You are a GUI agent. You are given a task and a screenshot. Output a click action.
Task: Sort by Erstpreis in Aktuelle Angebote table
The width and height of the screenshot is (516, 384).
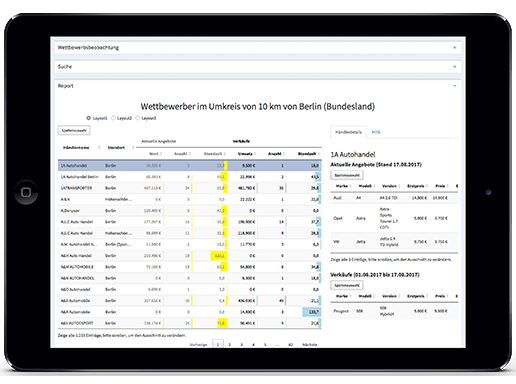coord(427,186)
